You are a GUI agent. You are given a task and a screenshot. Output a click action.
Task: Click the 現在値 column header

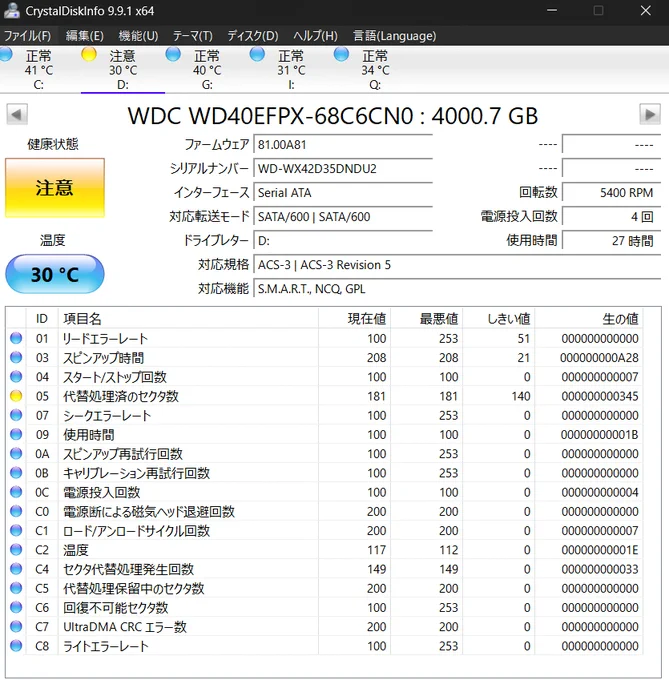pyautogui.click(x=354, y=319)
